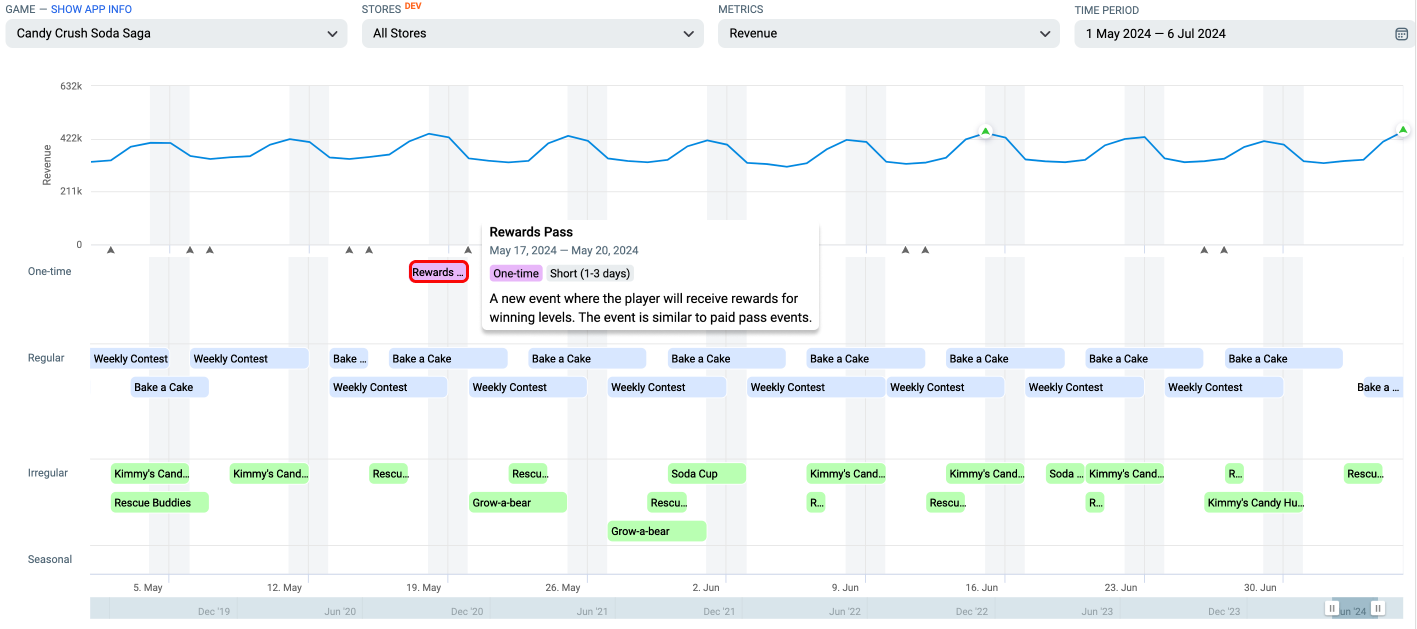This screenshot has width=1417, height=629.
Task: Click the Soda Cup irregular event
Action: pos(707,474)
